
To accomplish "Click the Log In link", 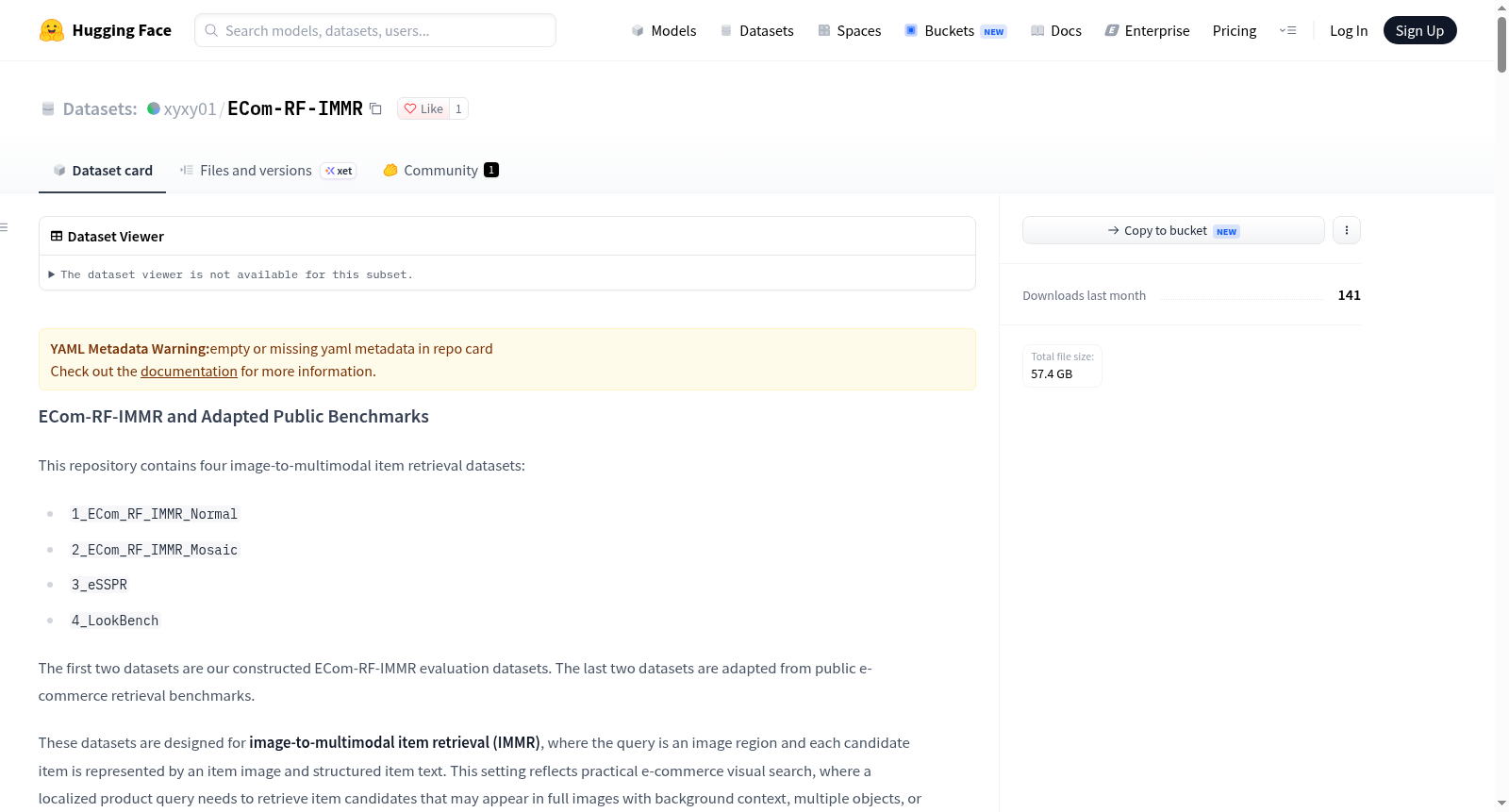I will [1349, 30].
